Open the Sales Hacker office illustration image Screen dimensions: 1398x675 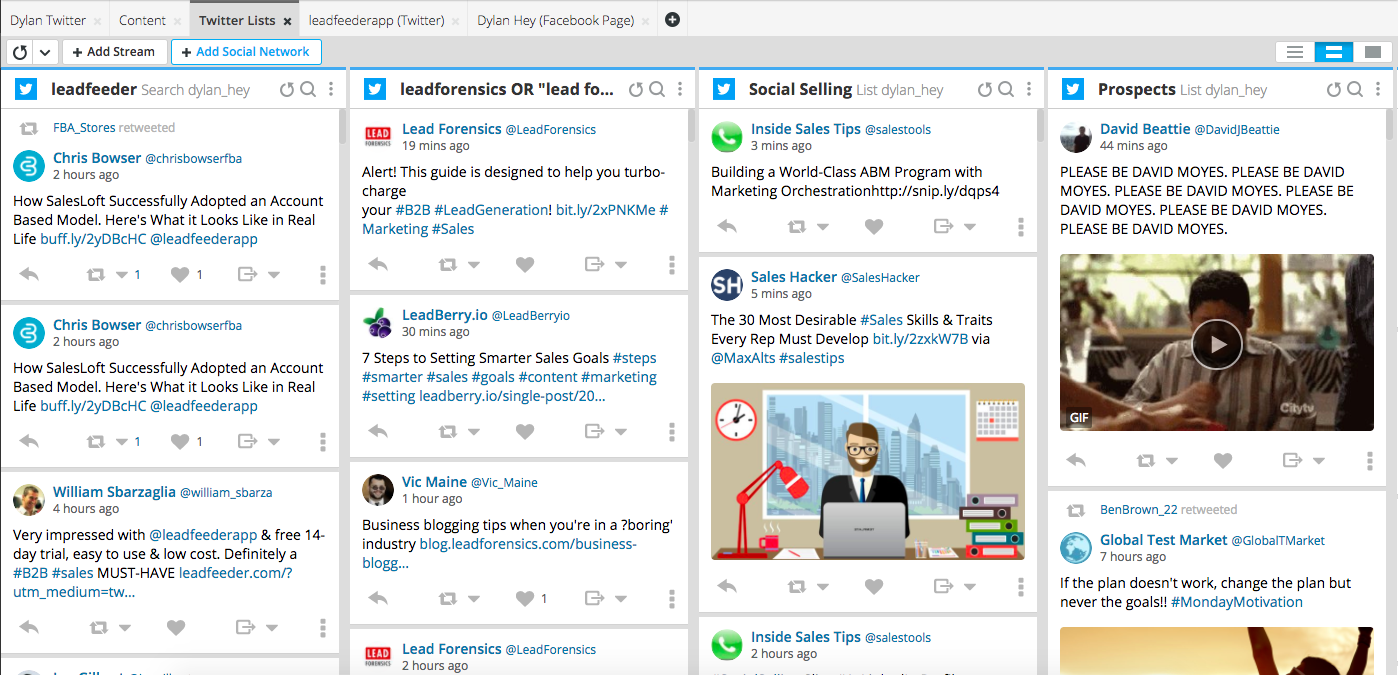(868, 471)
